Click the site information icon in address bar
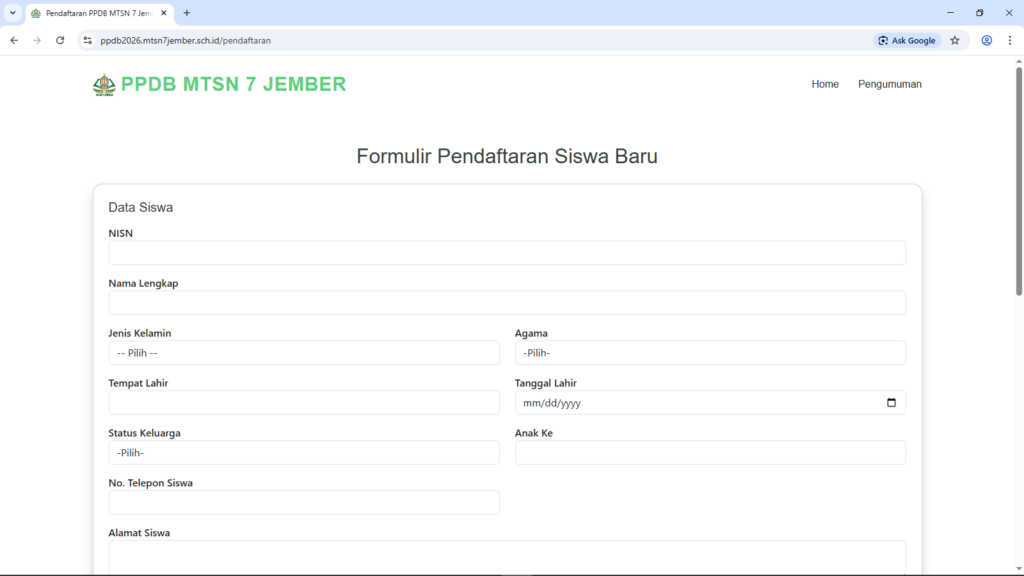The height and width of the screenshot is (576, 1024). click(x=88, y=41)
